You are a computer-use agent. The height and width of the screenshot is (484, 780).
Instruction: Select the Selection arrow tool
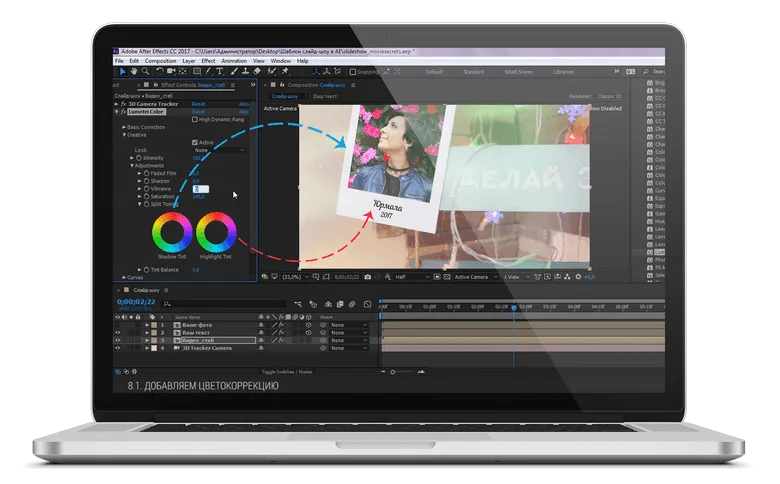click(122, 72)
